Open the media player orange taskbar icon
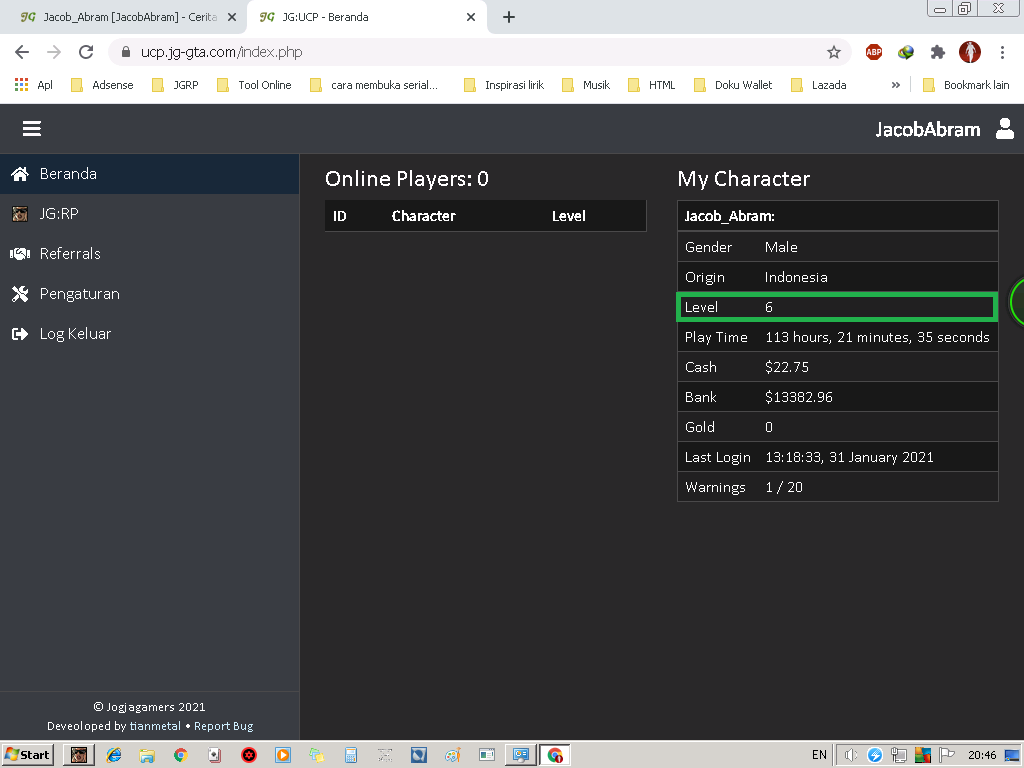 tap(283, 755)
